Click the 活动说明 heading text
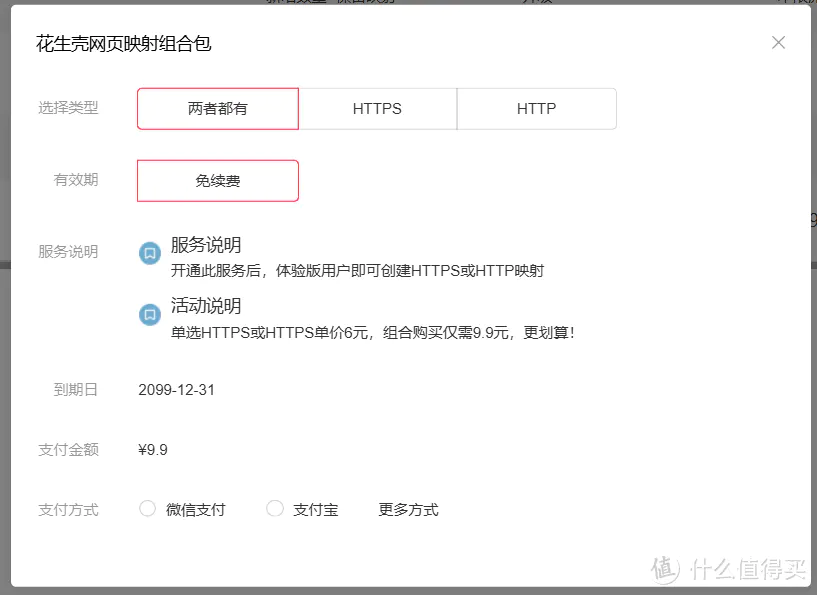 click(x=206, y=306)
